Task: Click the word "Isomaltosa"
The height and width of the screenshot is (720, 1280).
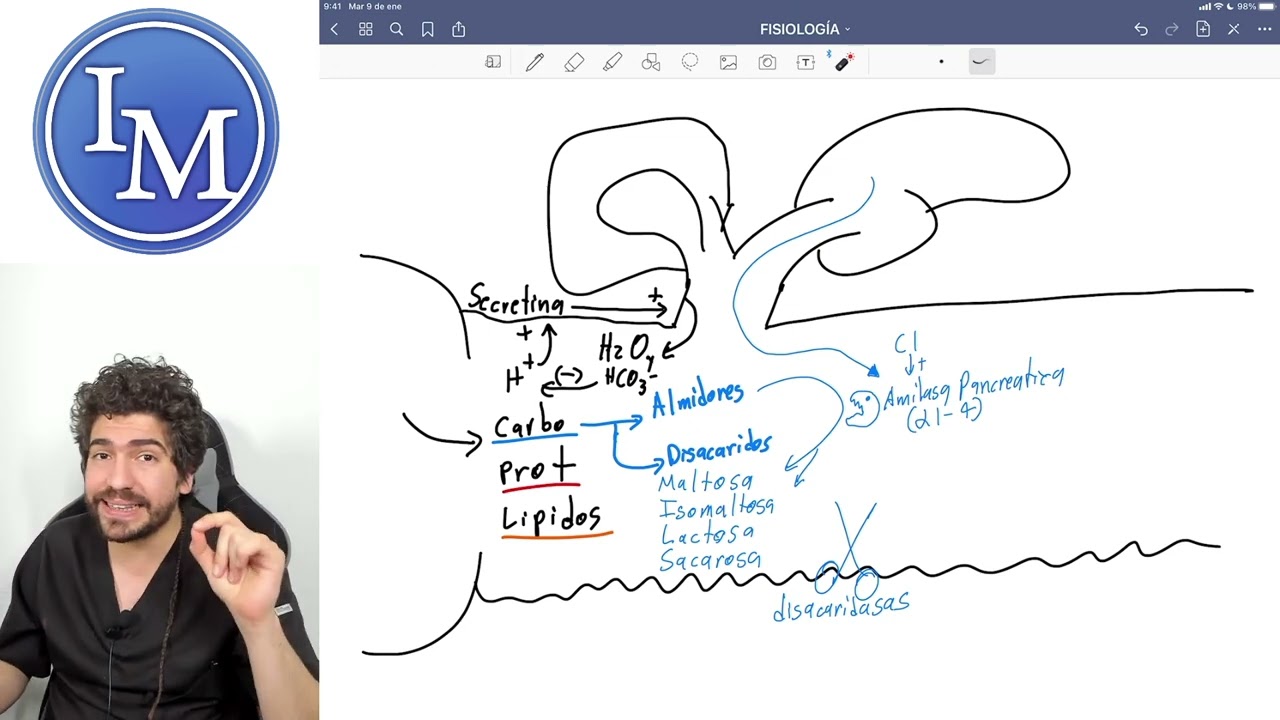Action: pyautogui.click(x=716, y=508)
